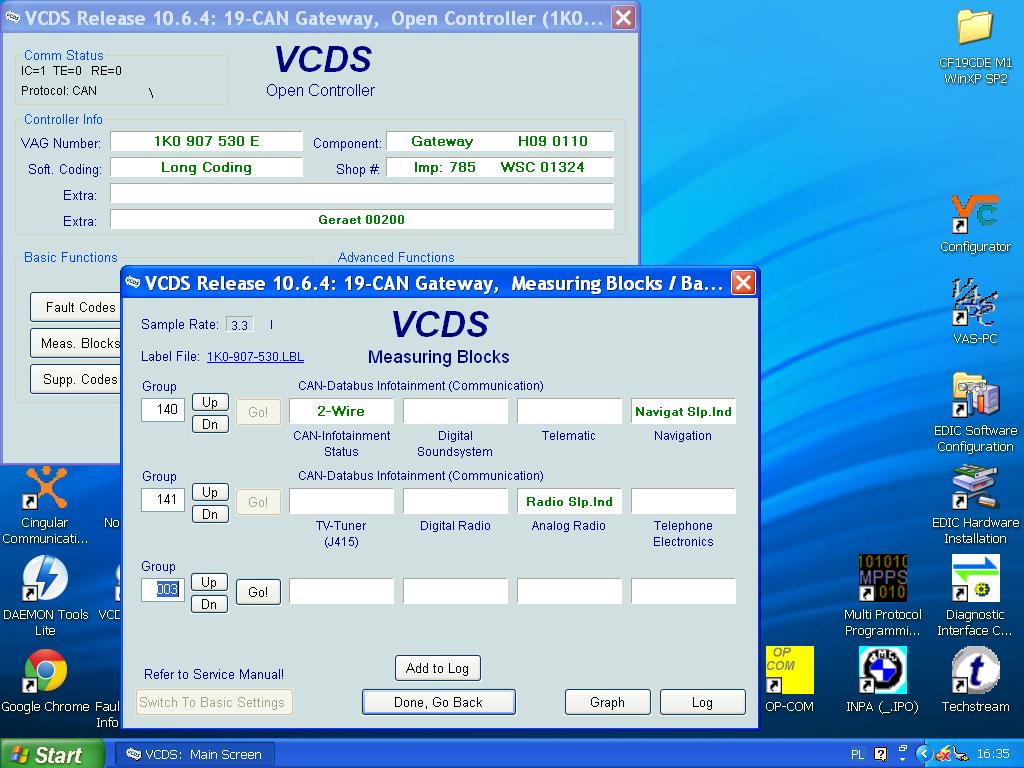Close the Measuring Blocks window
The image size is (1024, 768).
coord(743,283)
